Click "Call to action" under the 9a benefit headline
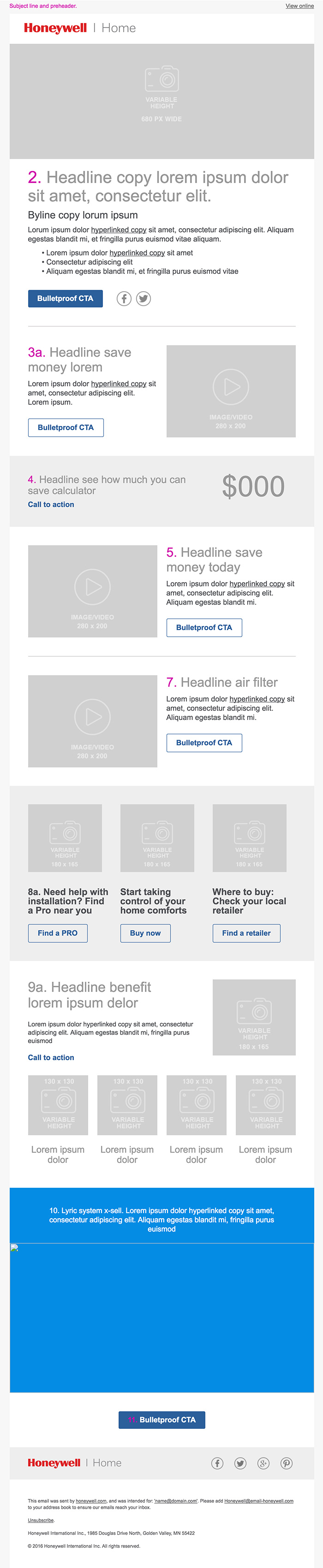Screen dimensions: 323x1568 click(51, 1057)
